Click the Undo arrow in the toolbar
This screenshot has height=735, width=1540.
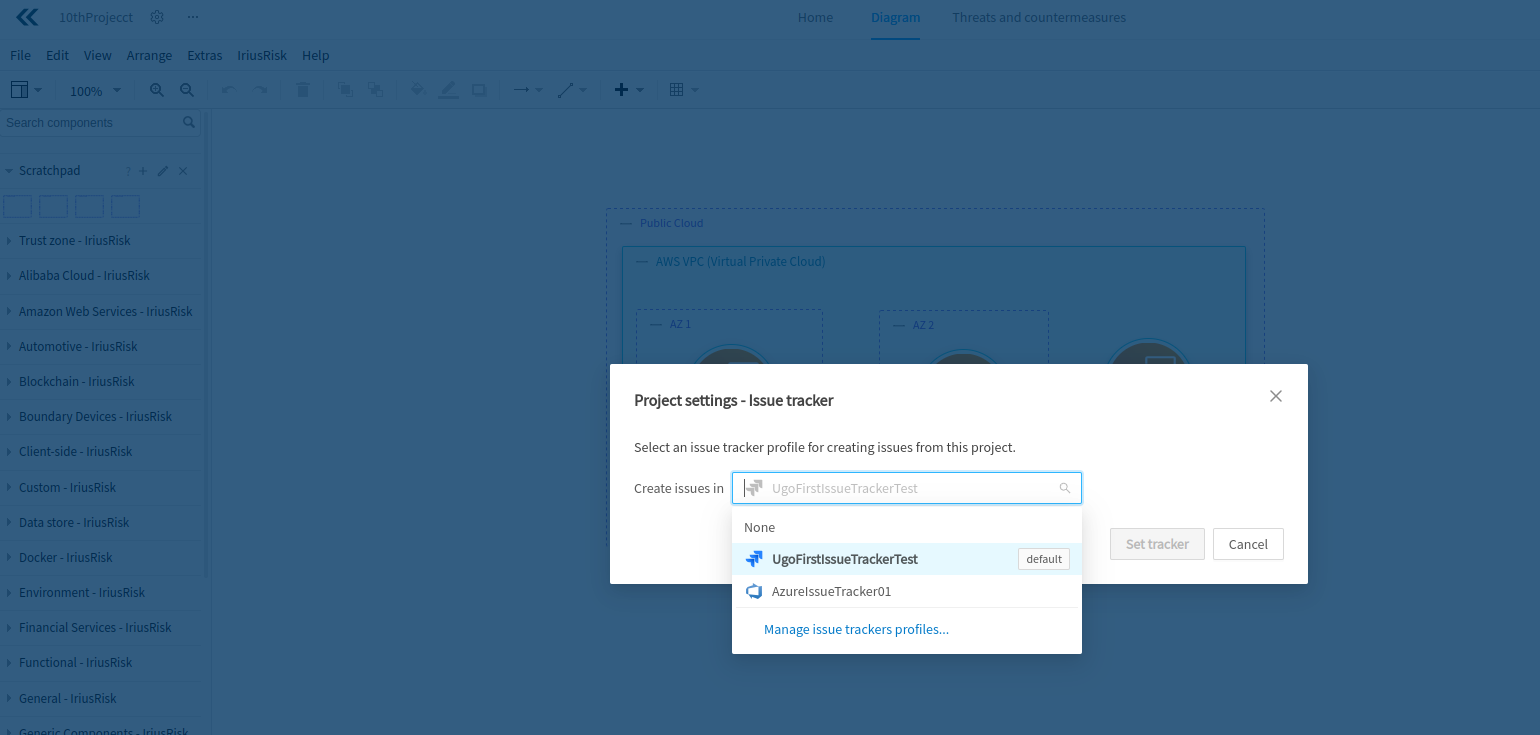pos(227,89)
